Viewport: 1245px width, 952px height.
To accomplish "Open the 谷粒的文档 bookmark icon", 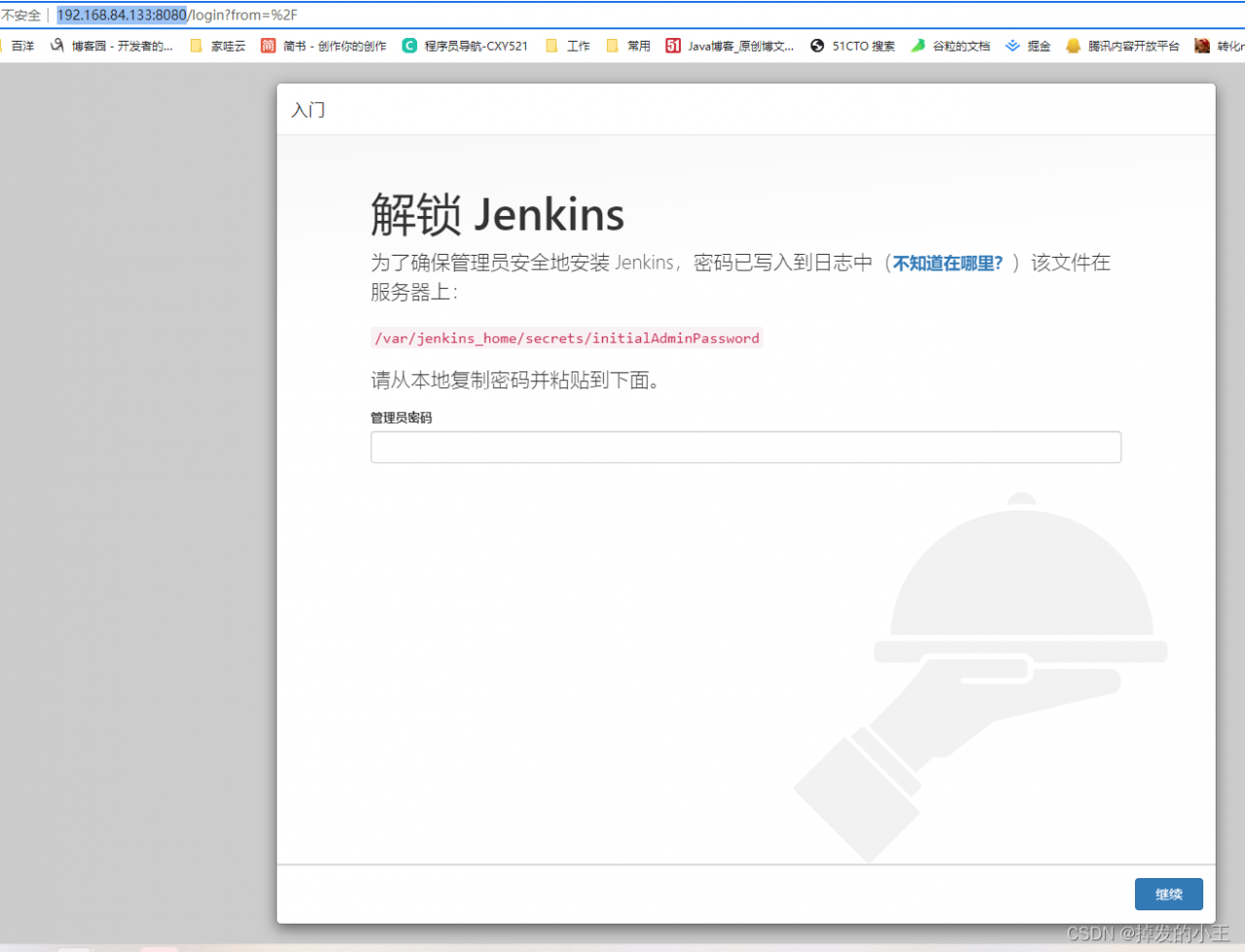I will [917, 45].
